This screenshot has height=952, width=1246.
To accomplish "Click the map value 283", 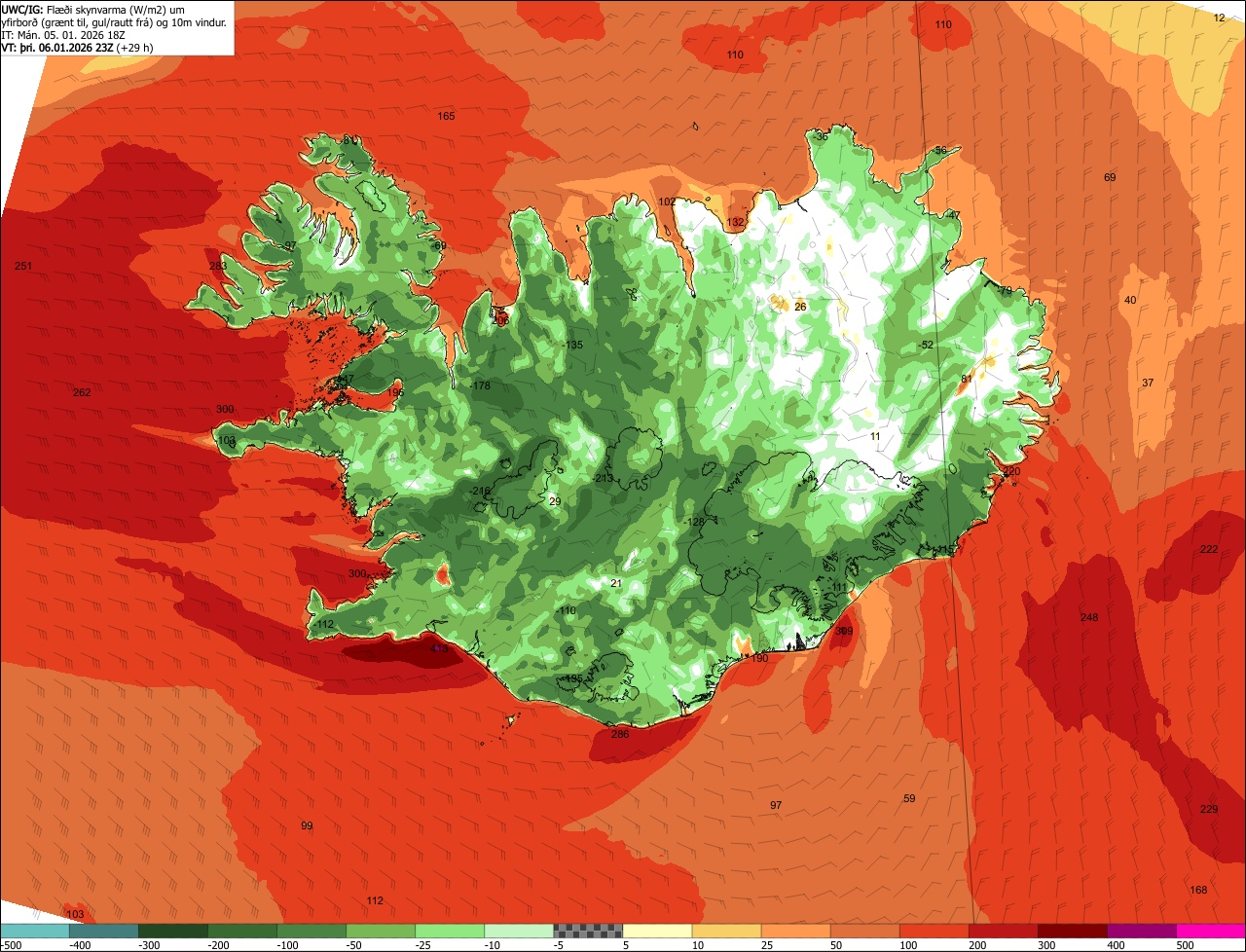I will pos(218,267).
